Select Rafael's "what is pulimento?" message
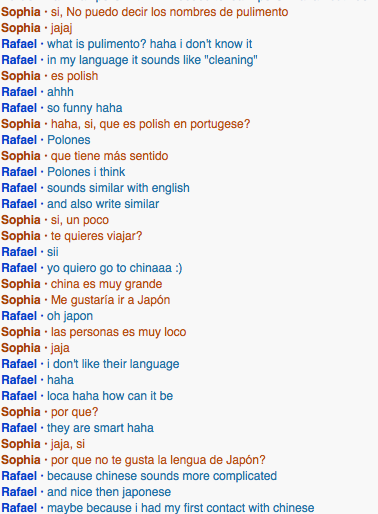 [149, 44]
